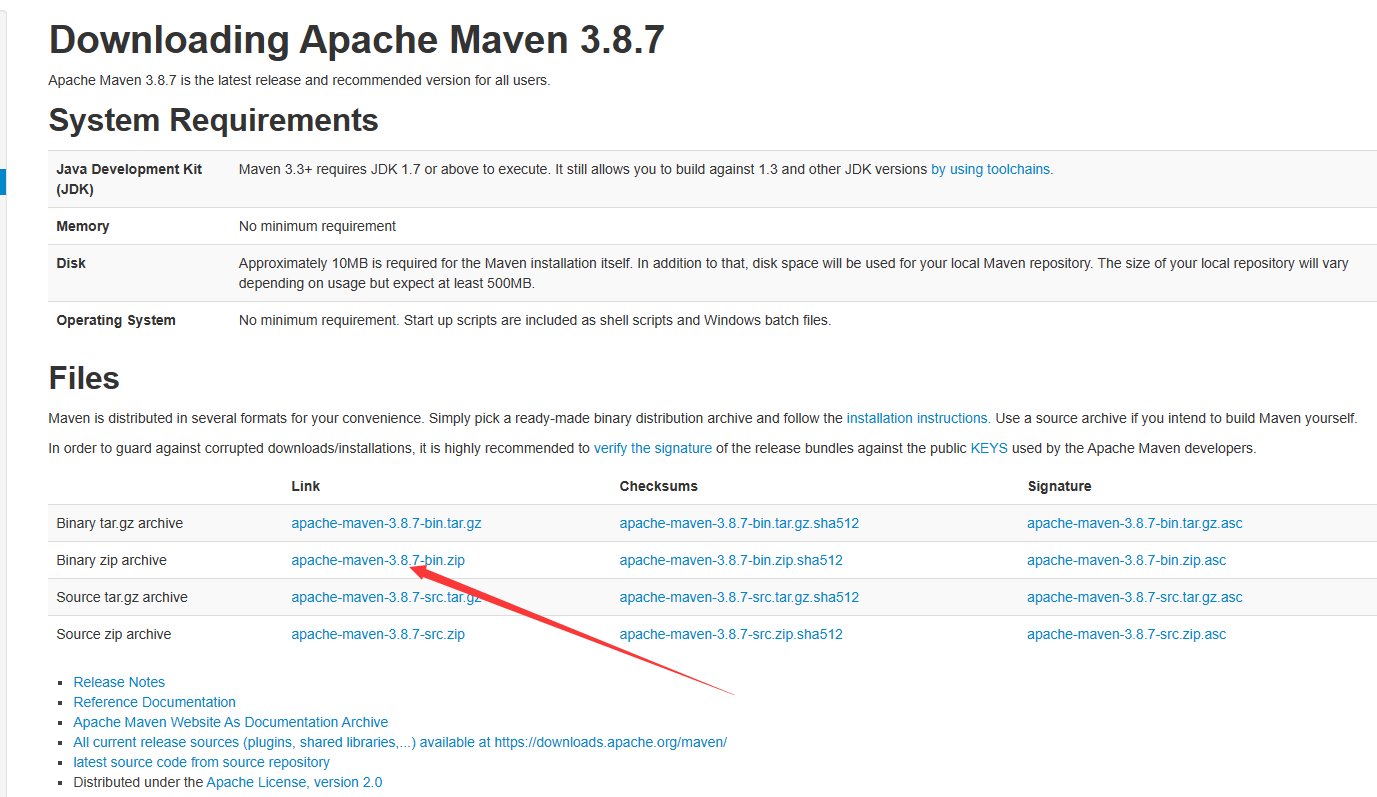Open the public KEYS link
This screenshot has height=797, width=1377.
[x=989, y=448]
